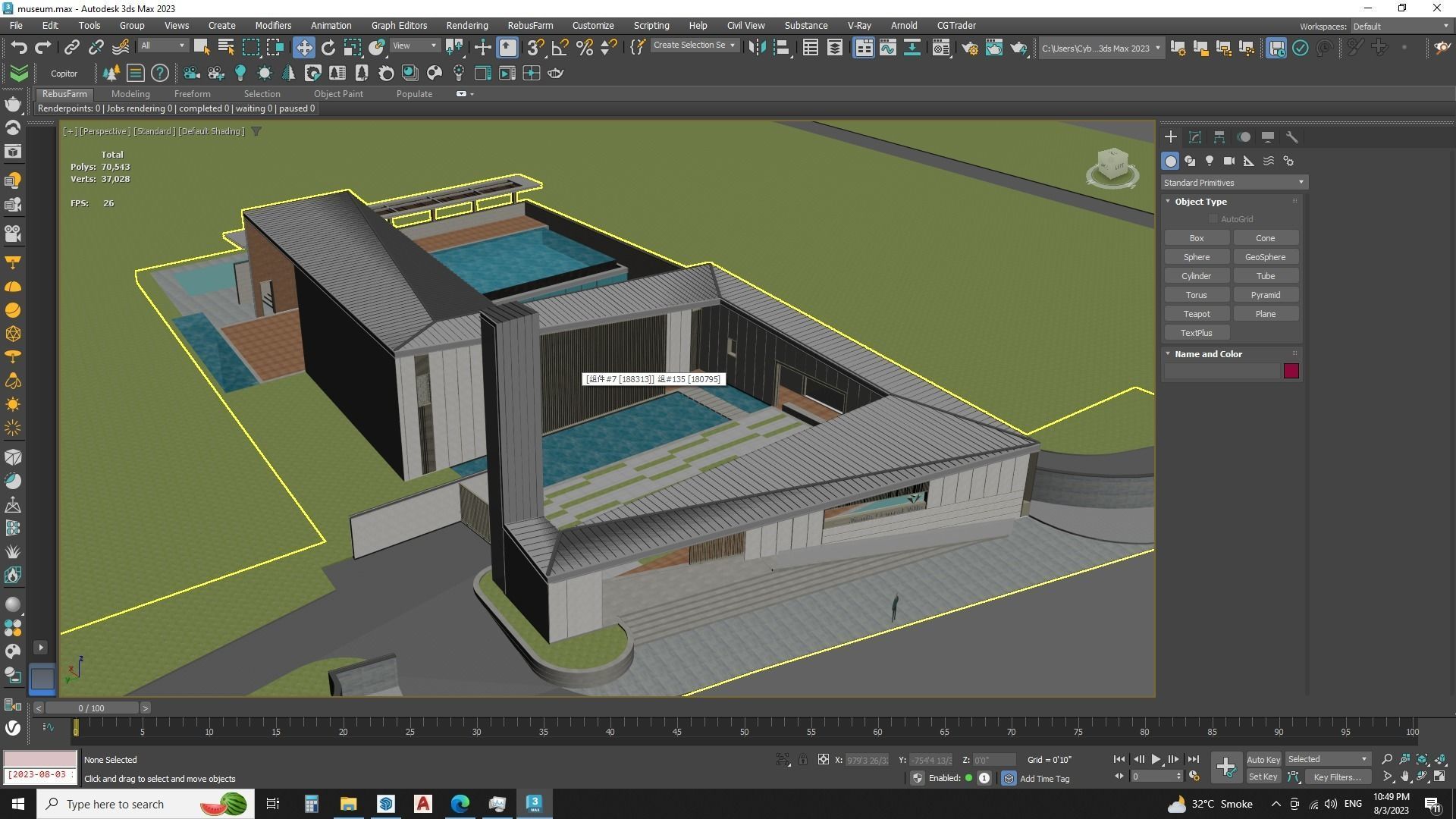Open Select by Name dialog
This screenshot has height=819, width=1456.
[226, 48]
